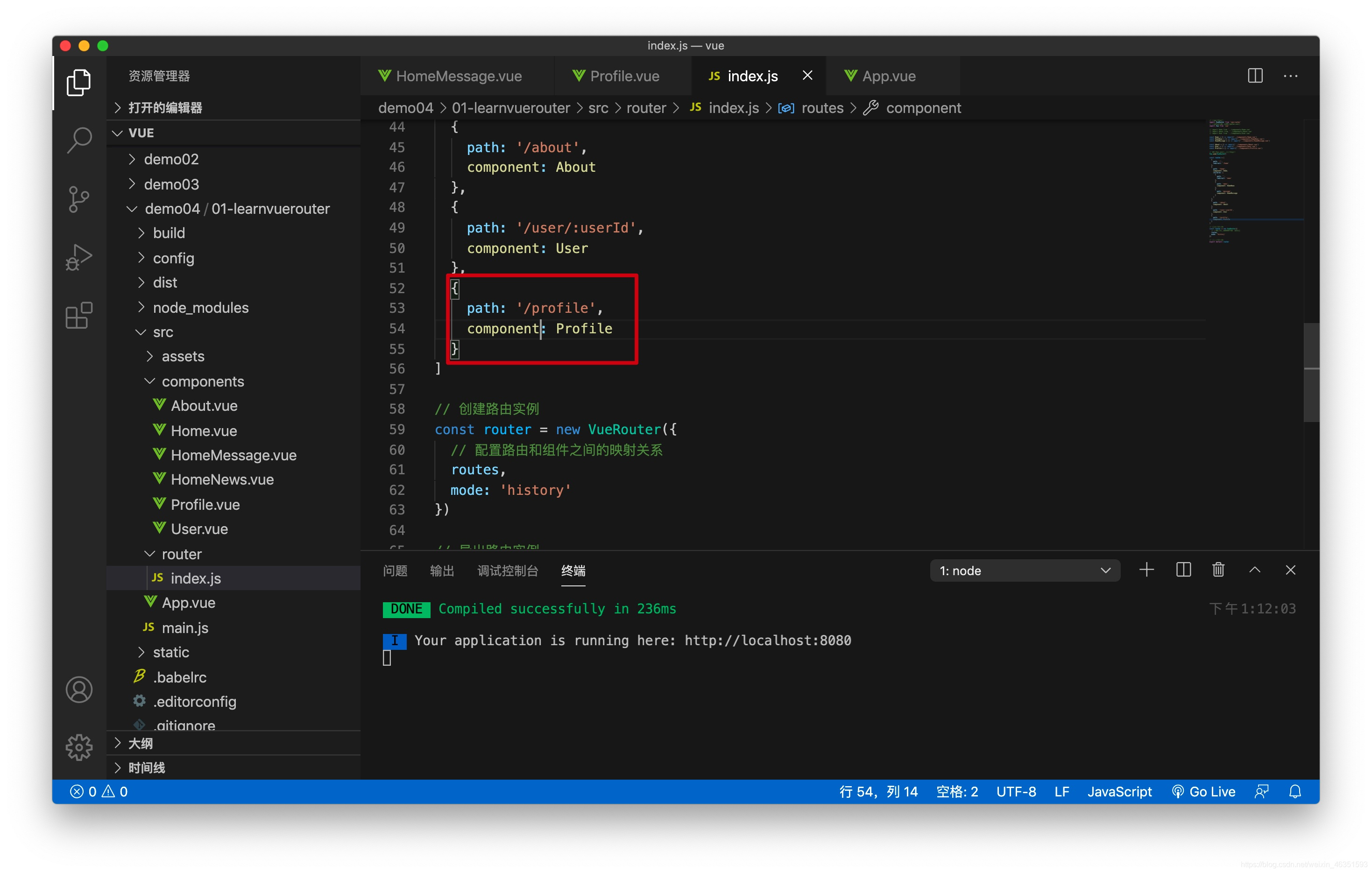Close the index.js editor tab
The height and width of the screenshot is (873, 1372).
click(x=807, y=75)
